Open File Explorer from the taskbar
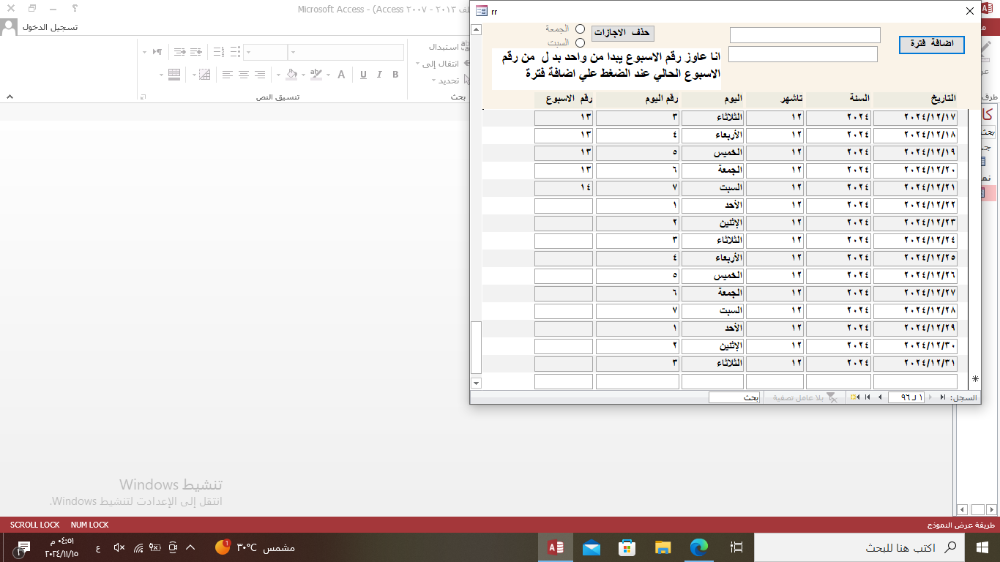 click(662, 547)
